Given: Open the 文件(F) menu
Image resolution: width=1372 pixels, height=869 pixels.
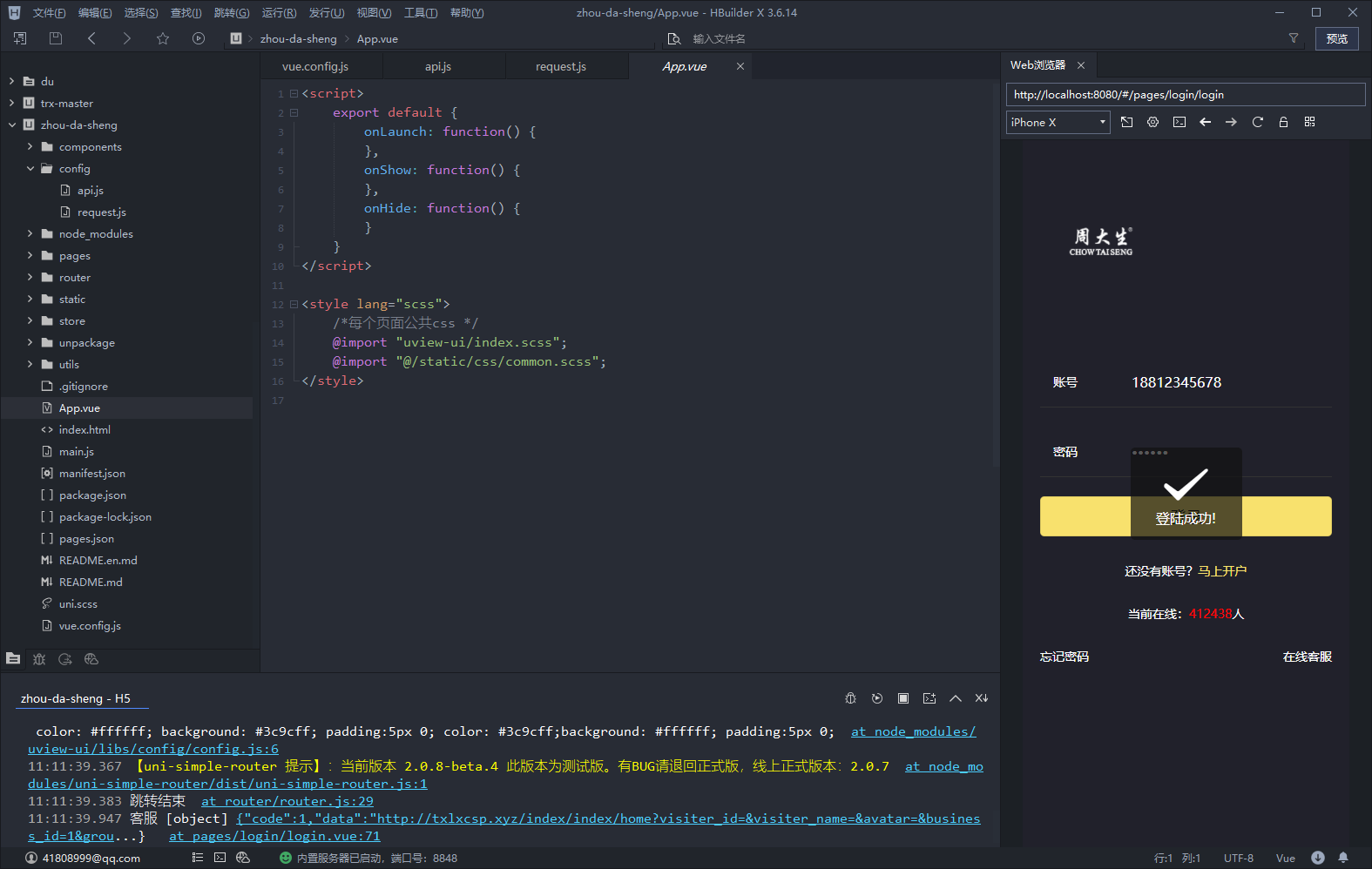Looking at the screenshot, I should pos(49,13).
